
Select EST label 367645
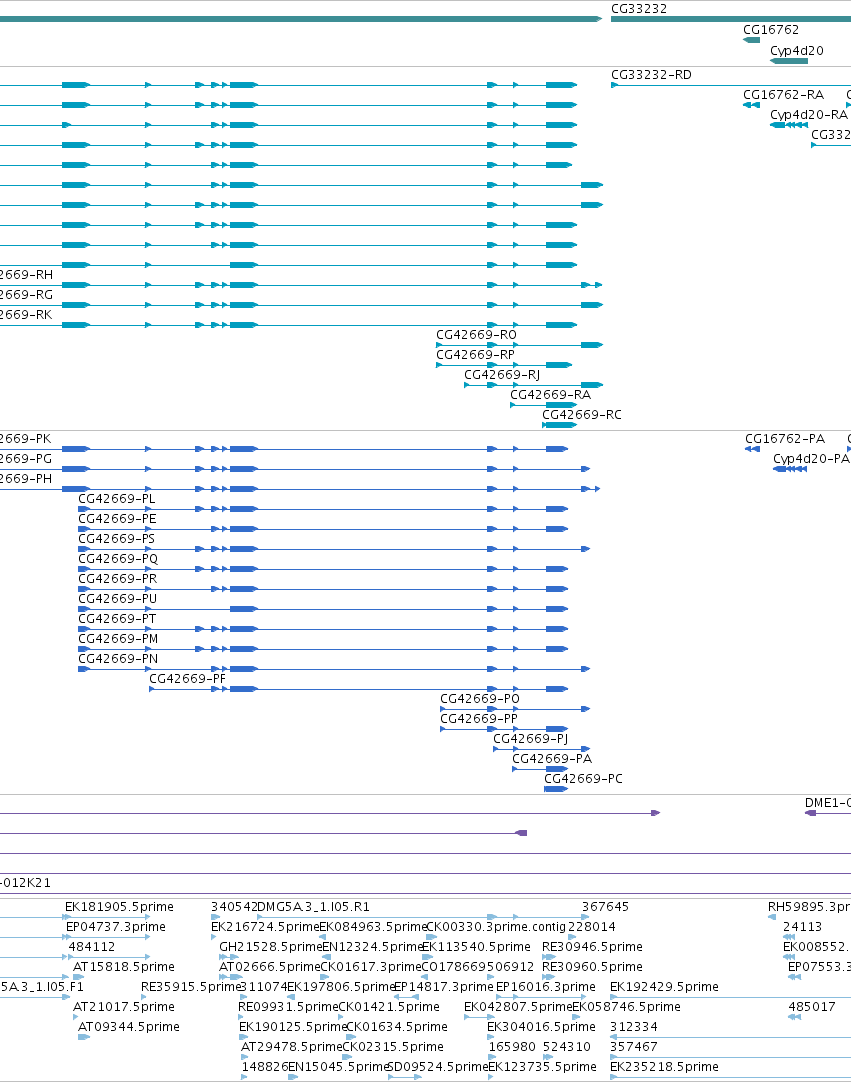click(605, 907)
